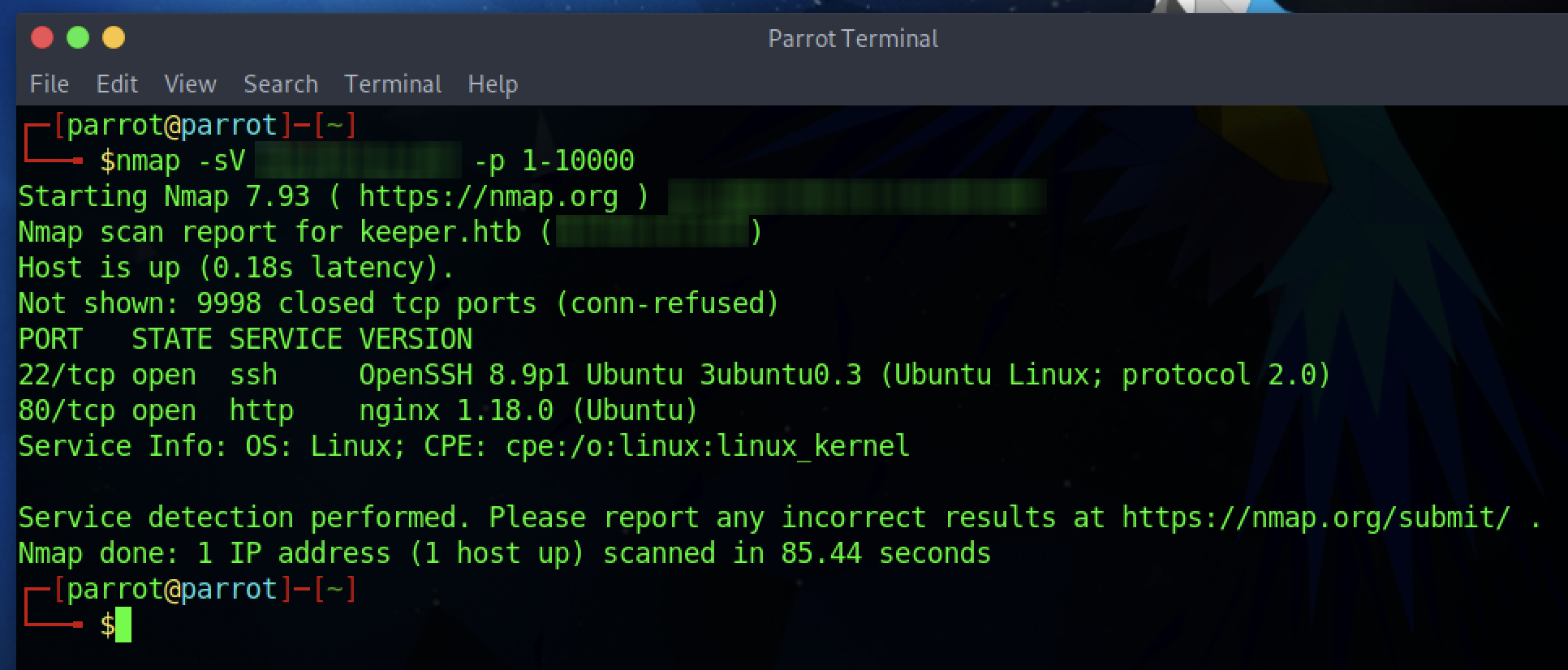Click the Parrot Terminal title bar
This screenshot has height=670, width=1568.
(x=853, y=39)
